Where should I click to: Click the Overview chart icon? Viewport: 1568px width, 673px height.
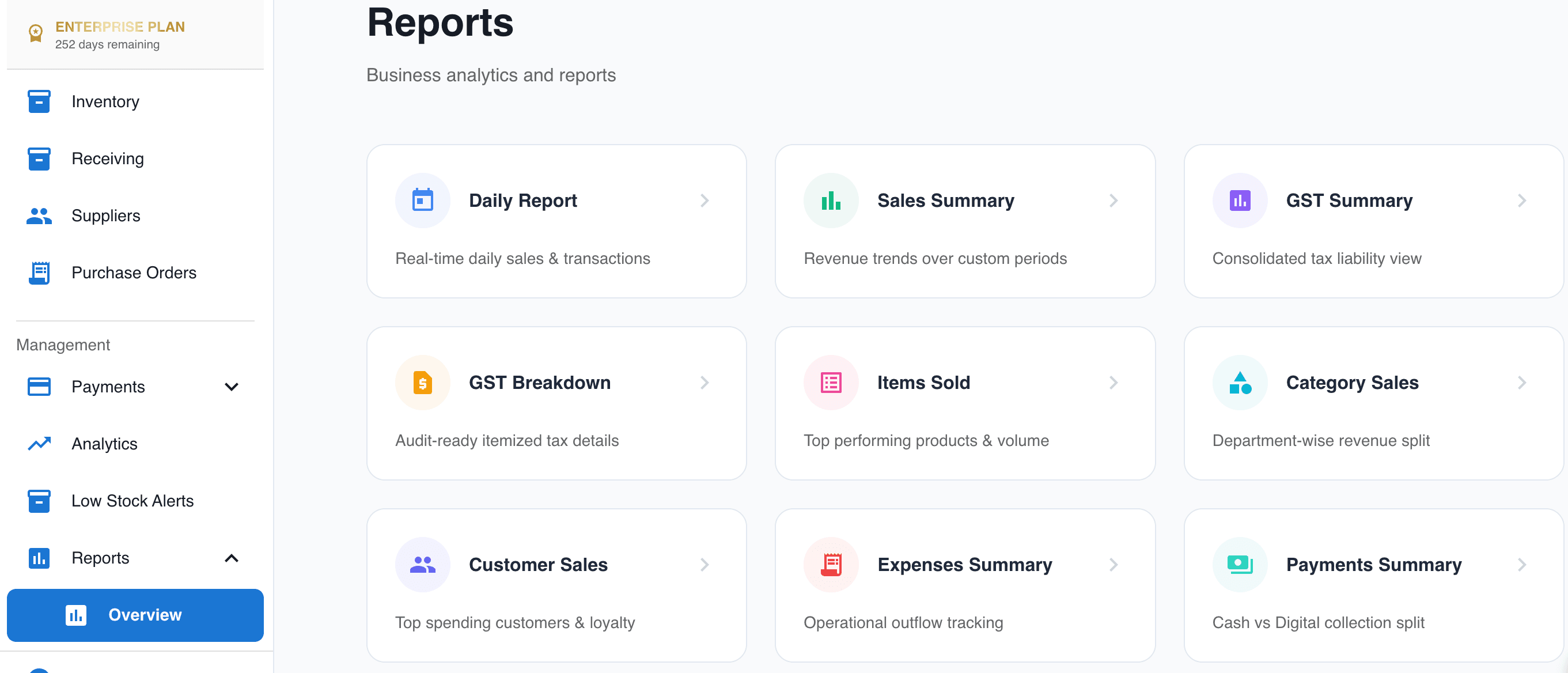75,615
